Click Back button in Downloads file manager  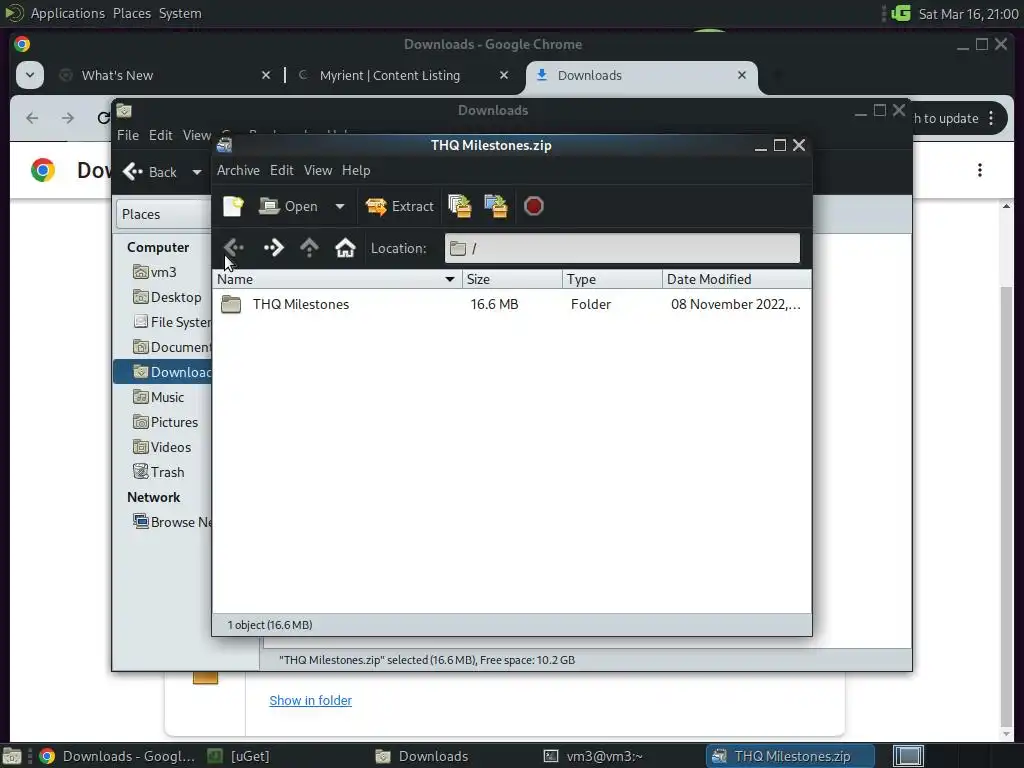click(x=150, y=172)
